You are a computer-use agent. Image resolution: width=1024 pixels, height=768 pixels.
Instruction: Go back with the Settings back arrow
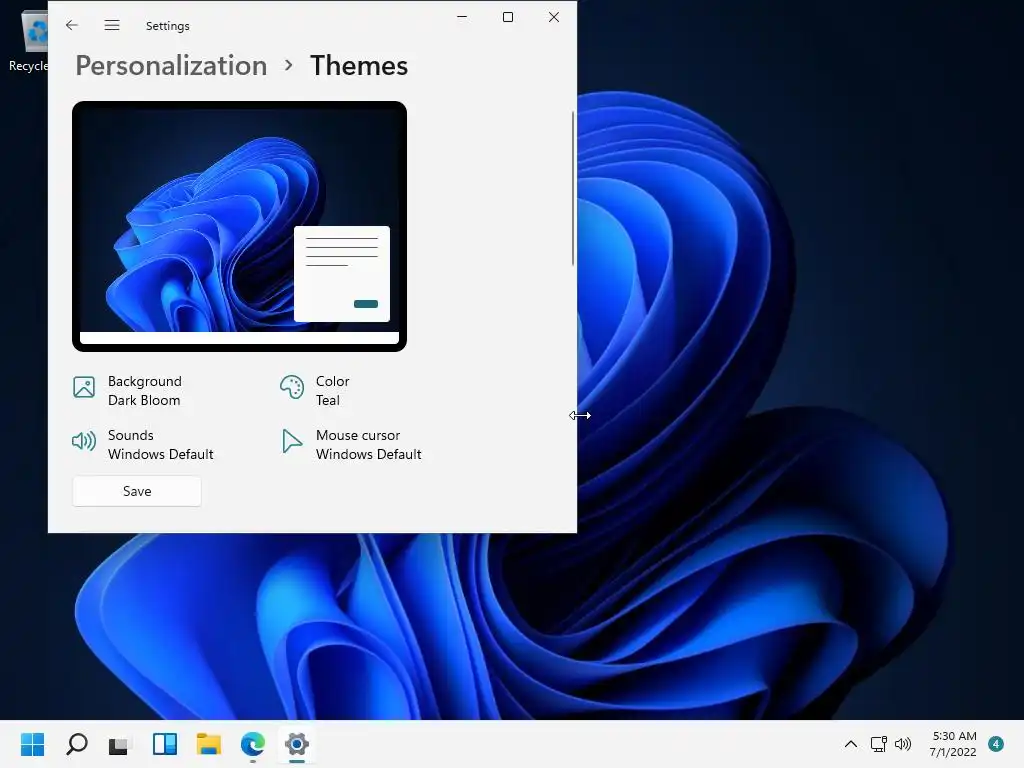coord(72,25)
